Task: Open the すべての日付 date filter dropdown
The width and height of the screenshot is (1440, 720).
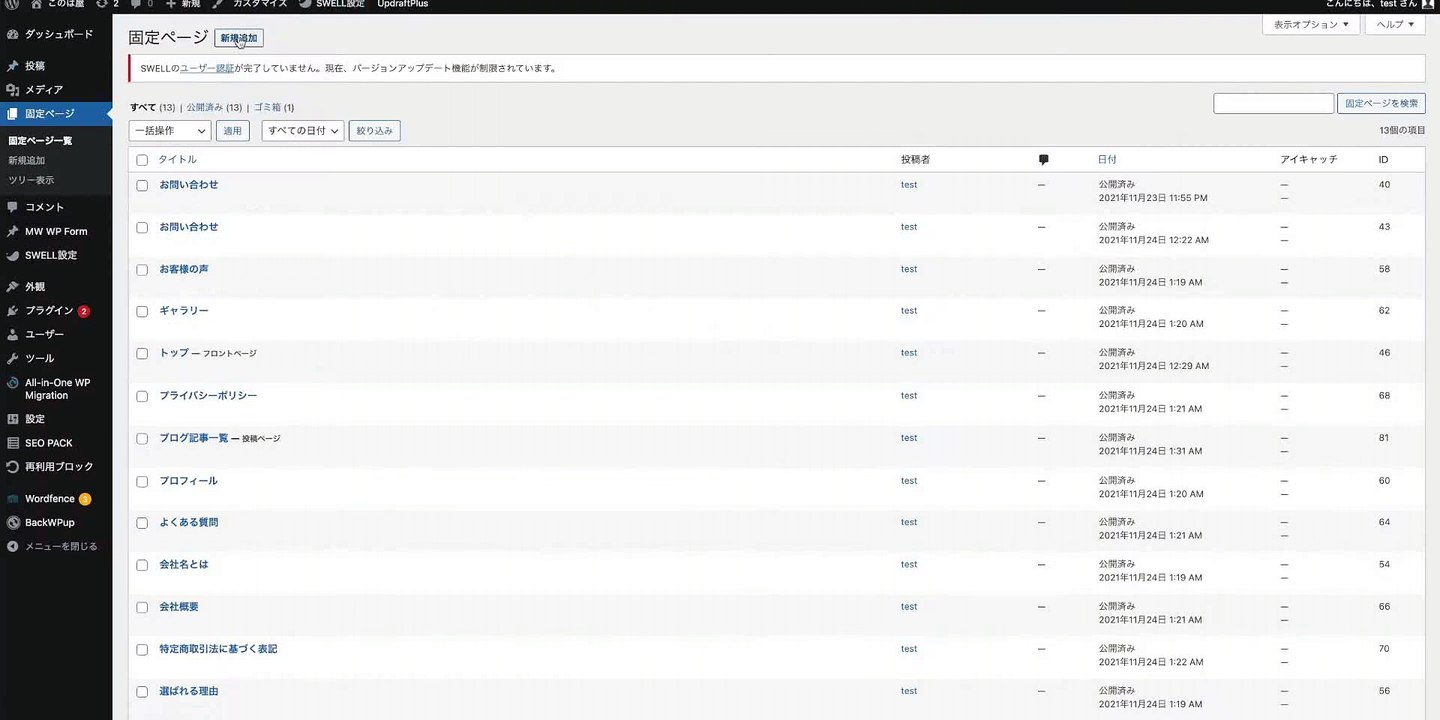Action: pos(303,131)
